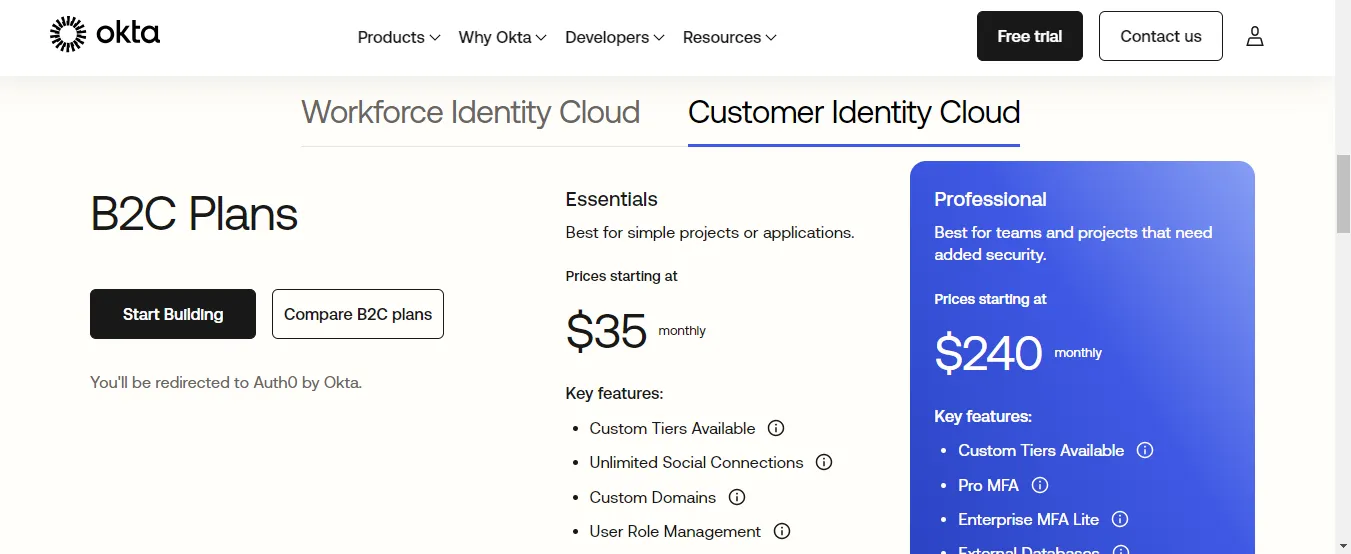Image resolution: width=1351 pixels, height=554 pixels.
Task: Click "You'll be redirected to Auth0" note
Action: point(226,382)
